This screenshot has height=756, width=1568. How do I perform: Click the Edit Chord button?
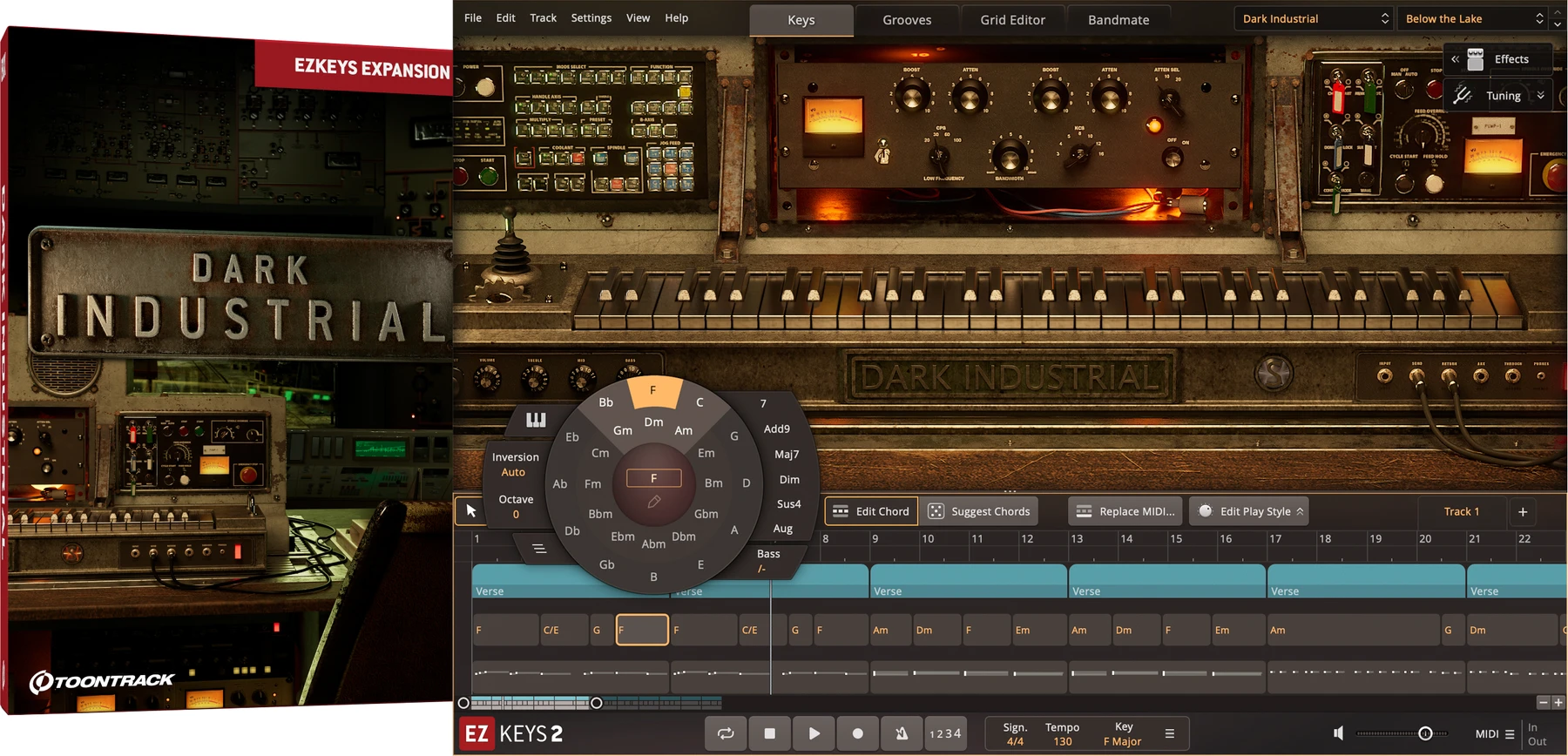[x=869, y=511]
